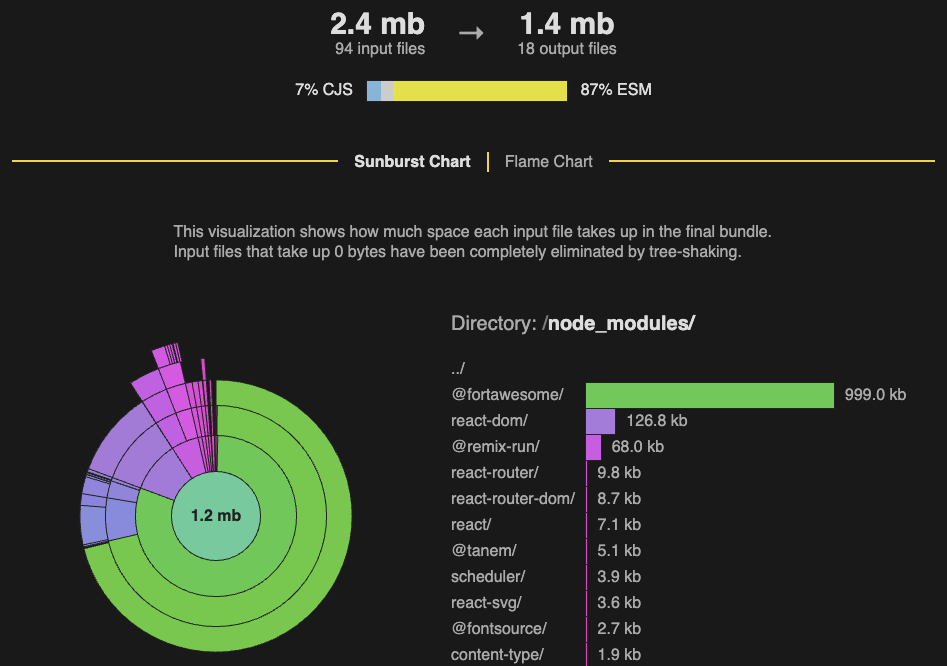Click the purple react-dom 126.8 kb bar
Image resolution: width=947 pixels, height=666 pixels.
tap(600, 421)
